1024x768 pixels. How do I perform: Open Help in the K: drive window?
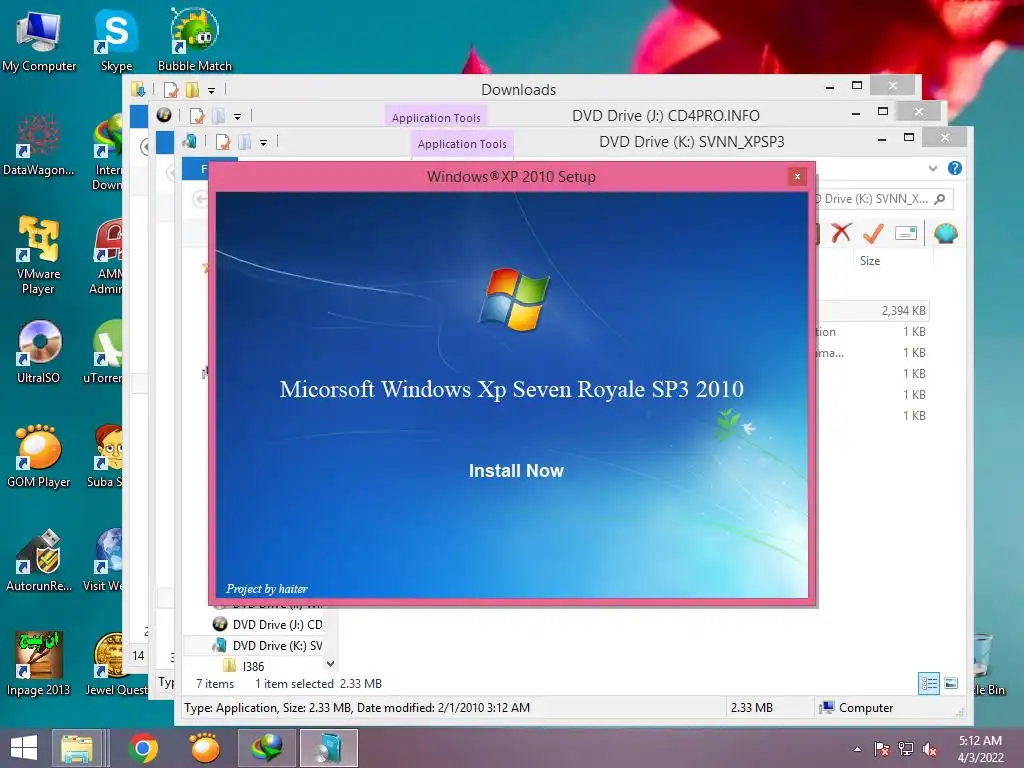[954, 168]
